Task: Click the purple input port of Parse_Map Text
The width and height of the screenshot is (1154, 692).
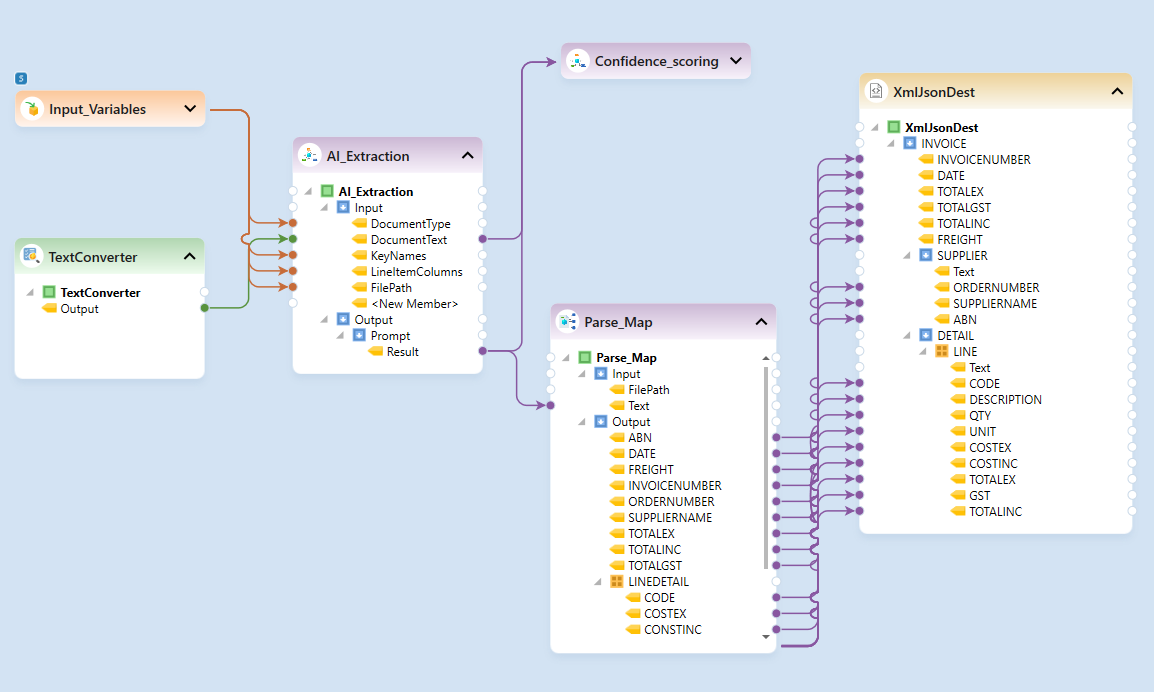Action: 551,406
